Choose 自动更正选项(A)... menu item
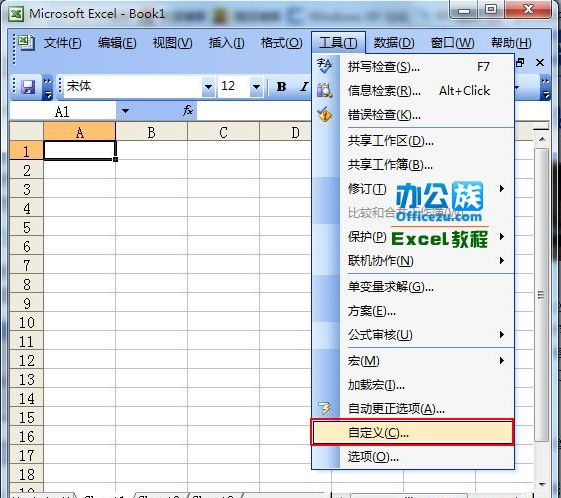Image resolution: width=561 pixels, height=498 pixels. coord(413,409)
